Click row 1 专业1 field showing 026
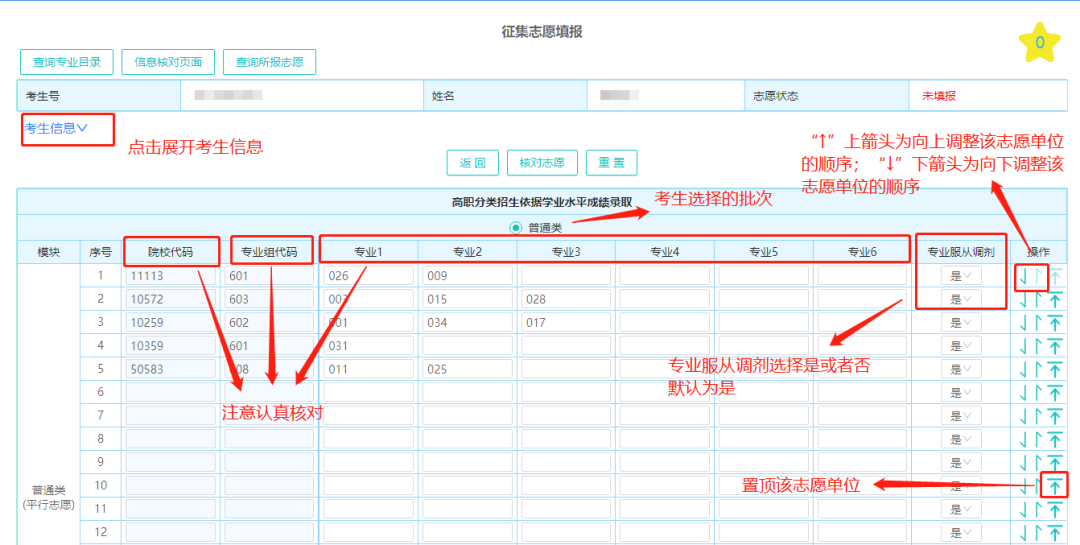The height and width of the screenshot is (545, 1080). (x=368, y=276)
